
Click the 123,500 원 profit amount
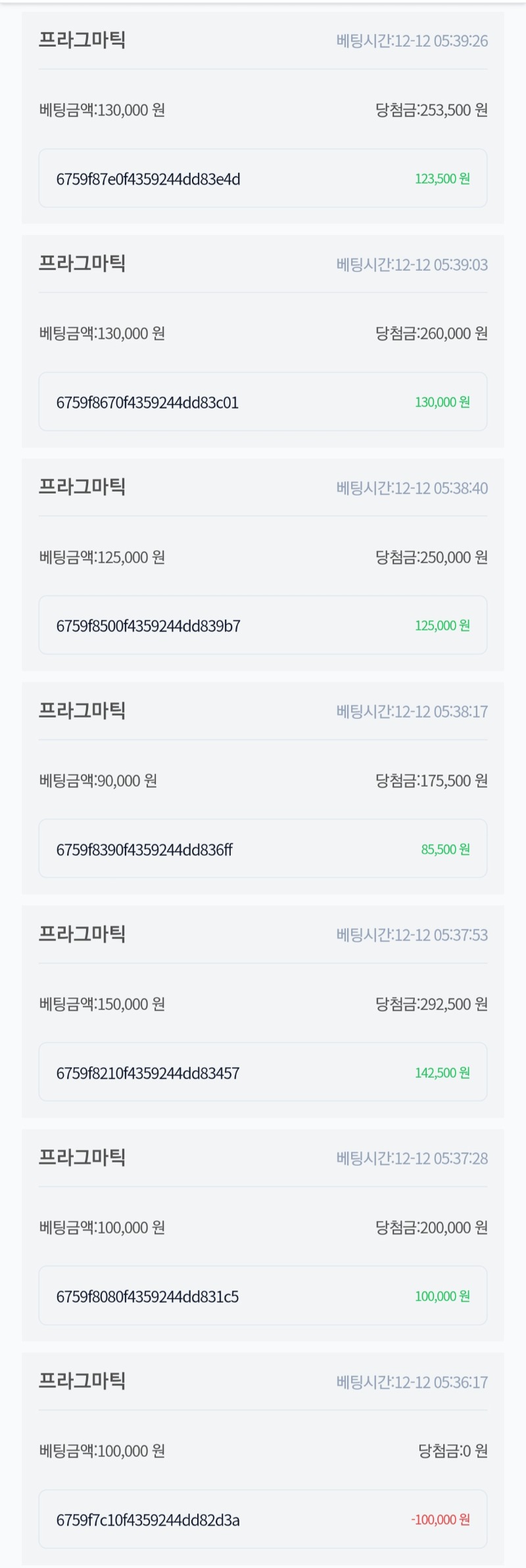tap(442, 179)
